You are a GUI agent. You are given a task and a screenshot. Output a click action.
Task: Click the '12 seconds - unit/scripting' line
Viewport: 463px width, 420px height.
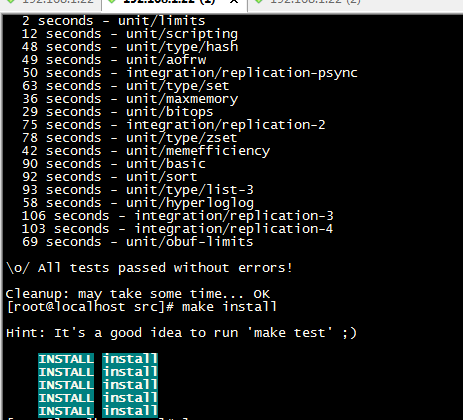coord(130,34)
